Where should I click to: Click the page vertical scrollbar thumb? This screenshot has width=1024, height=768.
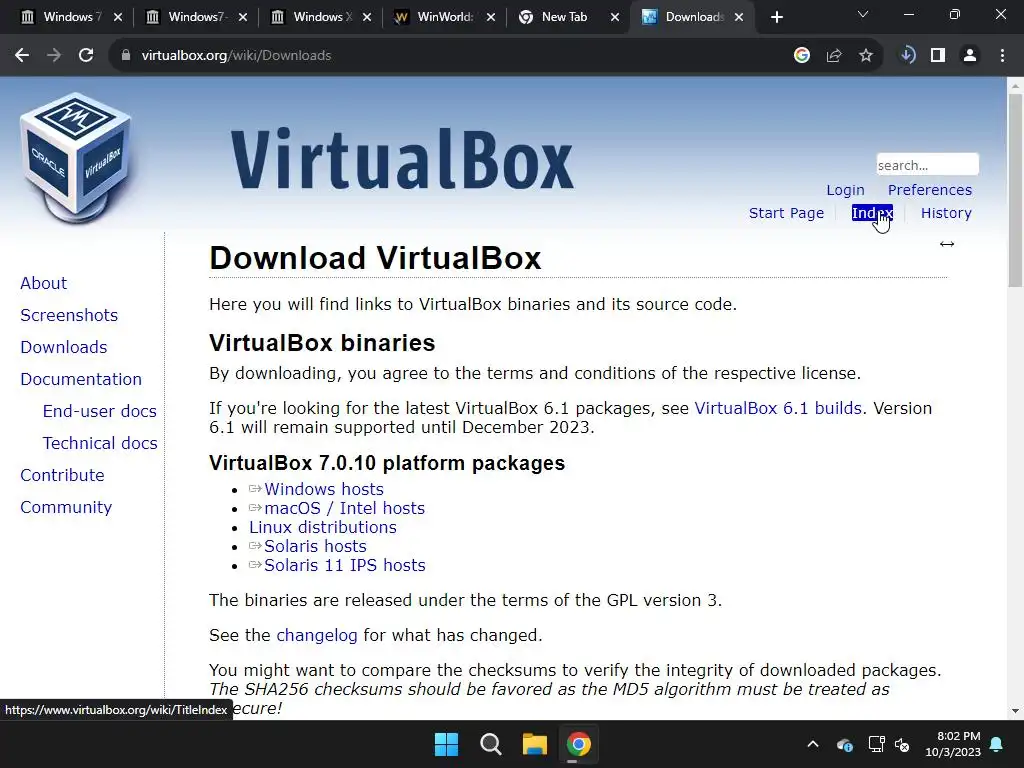(x=1015, y=189)
